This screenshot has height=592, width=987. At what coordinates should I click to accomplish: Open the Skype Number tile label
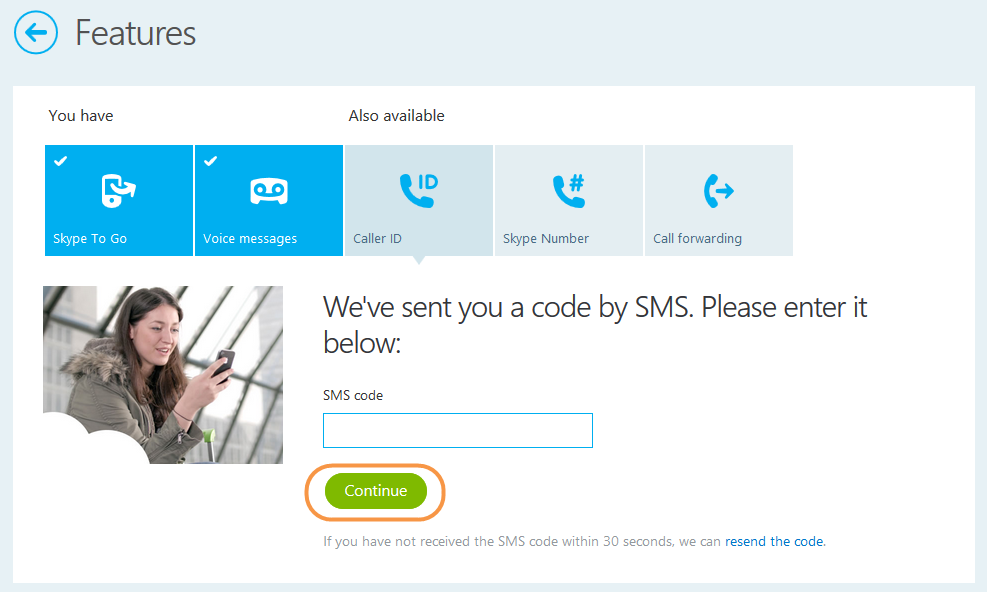coord(546,239)
